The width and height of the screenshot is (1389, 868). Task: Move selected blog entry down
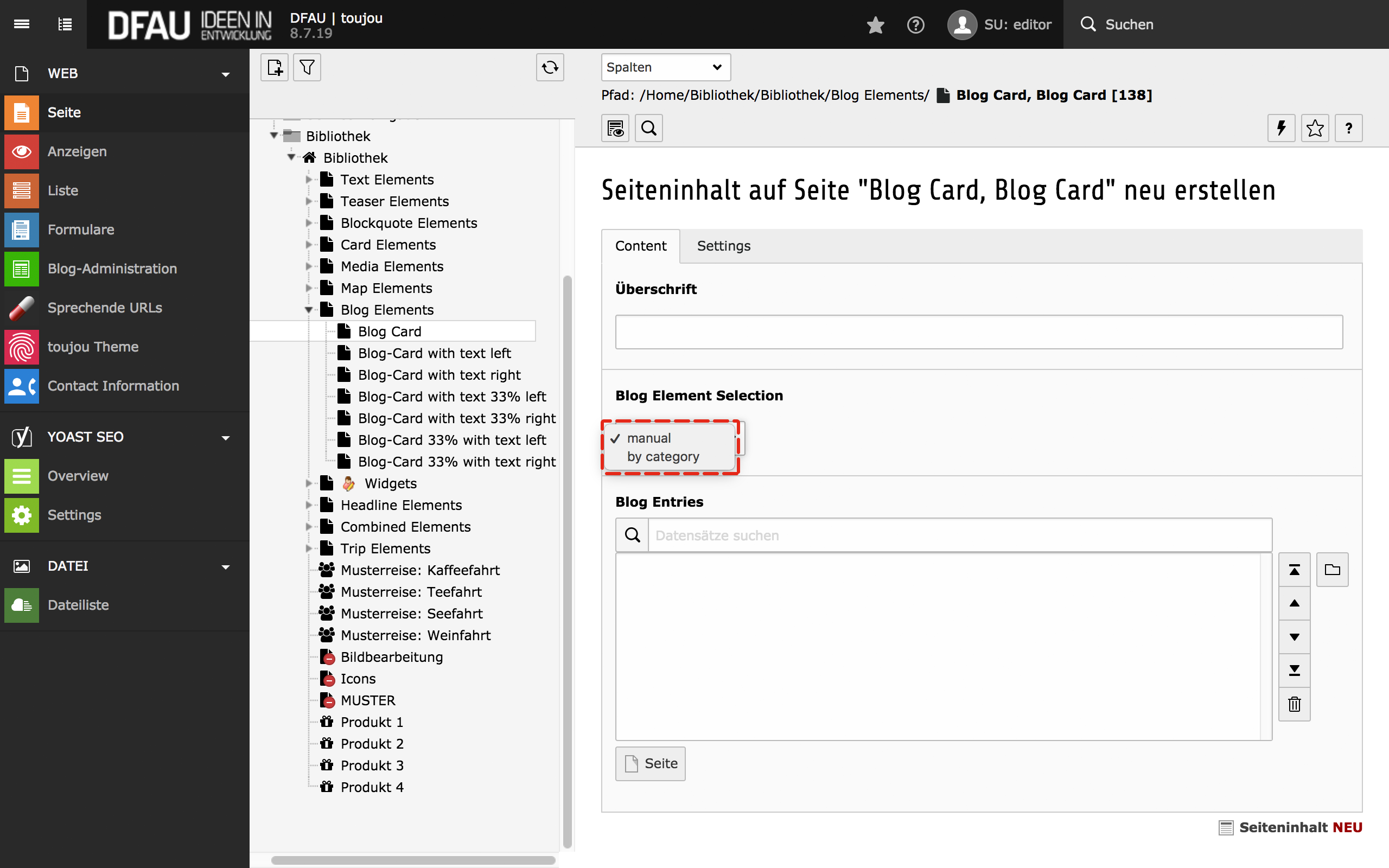1294,637
